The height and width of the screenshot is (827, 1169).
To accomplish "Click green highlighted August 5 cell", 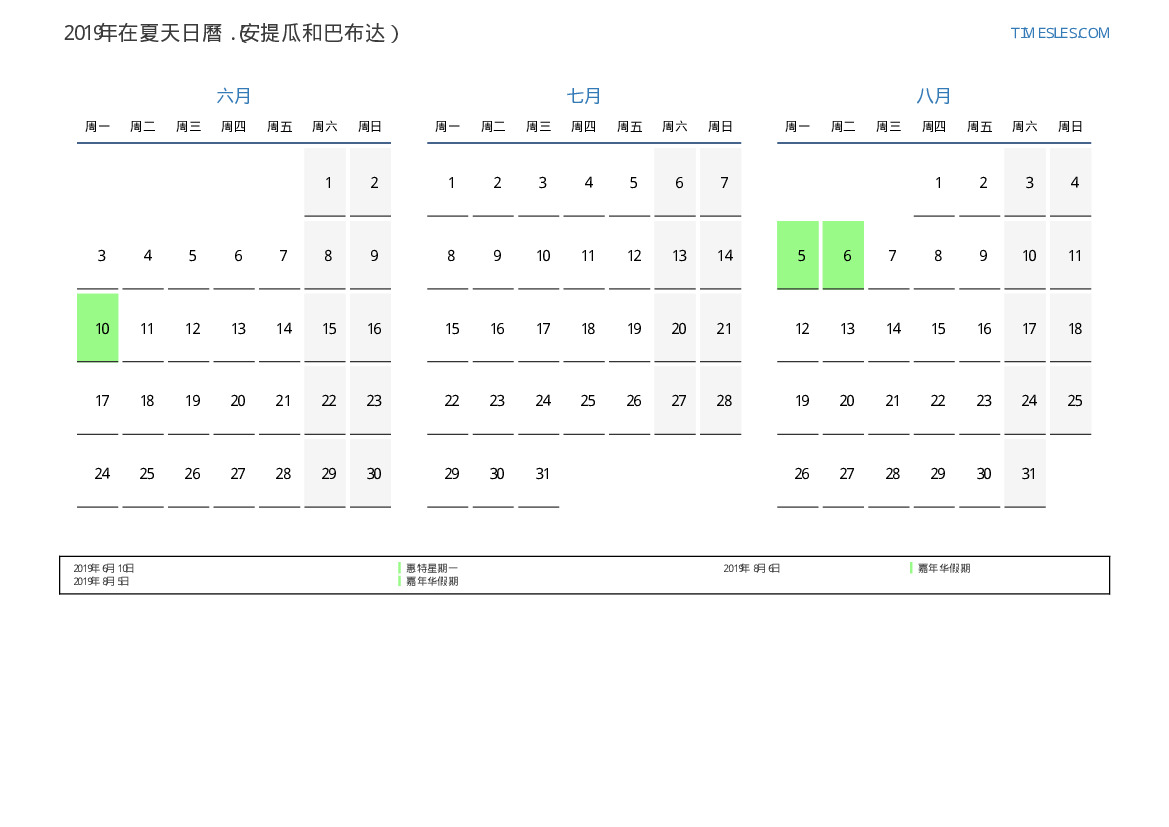I will coord(798,255).
